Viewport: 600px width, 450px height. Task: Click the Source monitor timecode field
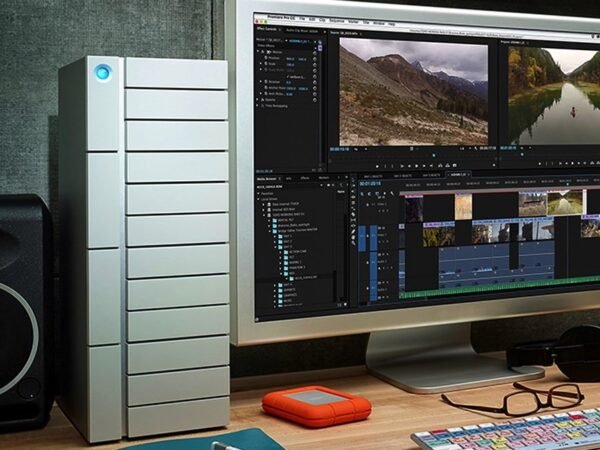(x=339, y=149)
